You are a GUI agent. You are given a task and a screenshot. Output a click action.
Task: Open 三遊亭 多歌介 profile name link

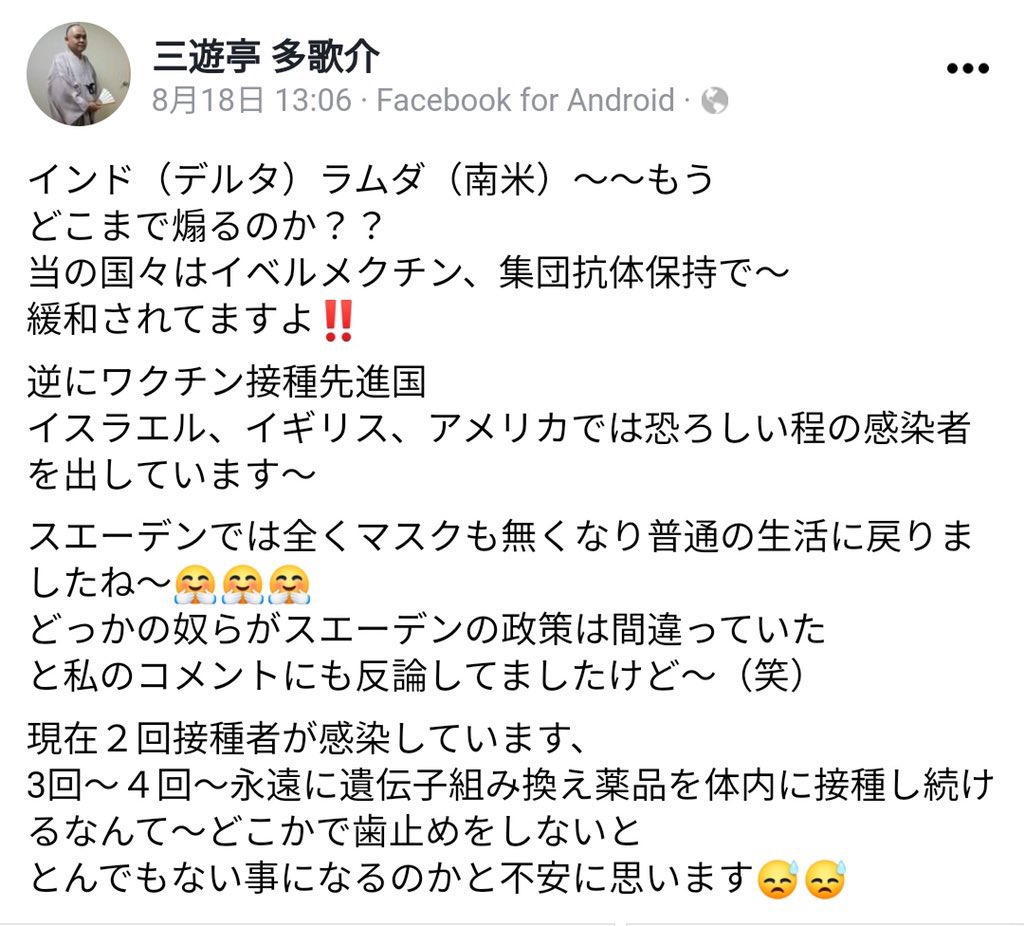point(266,57)
